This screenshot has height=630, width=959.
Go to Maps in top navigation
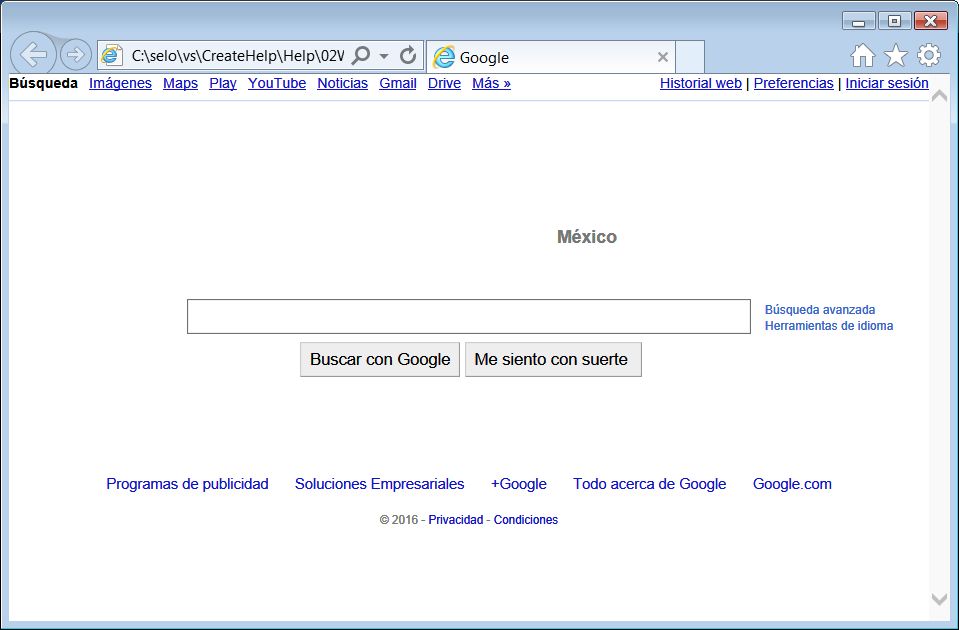180,83
